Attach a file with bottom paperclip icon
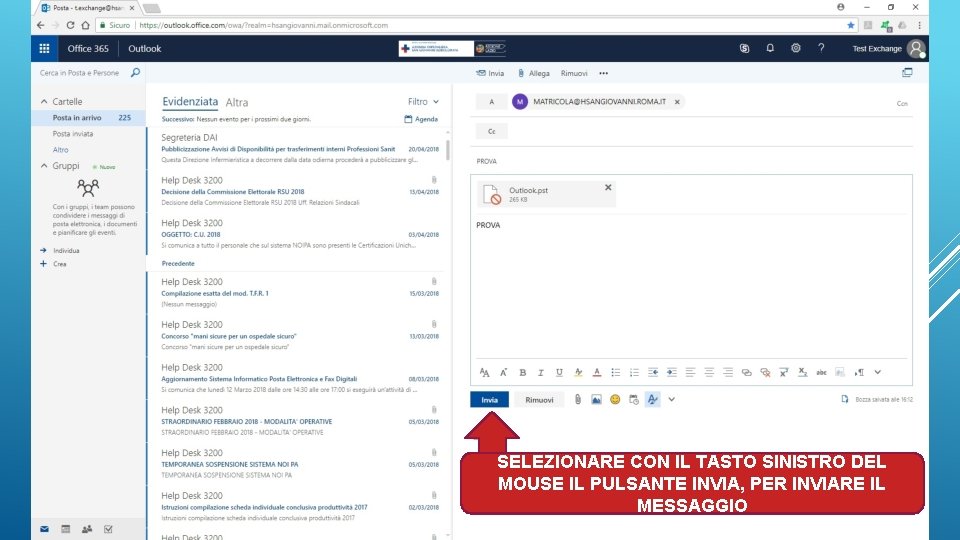 [577, 399]
